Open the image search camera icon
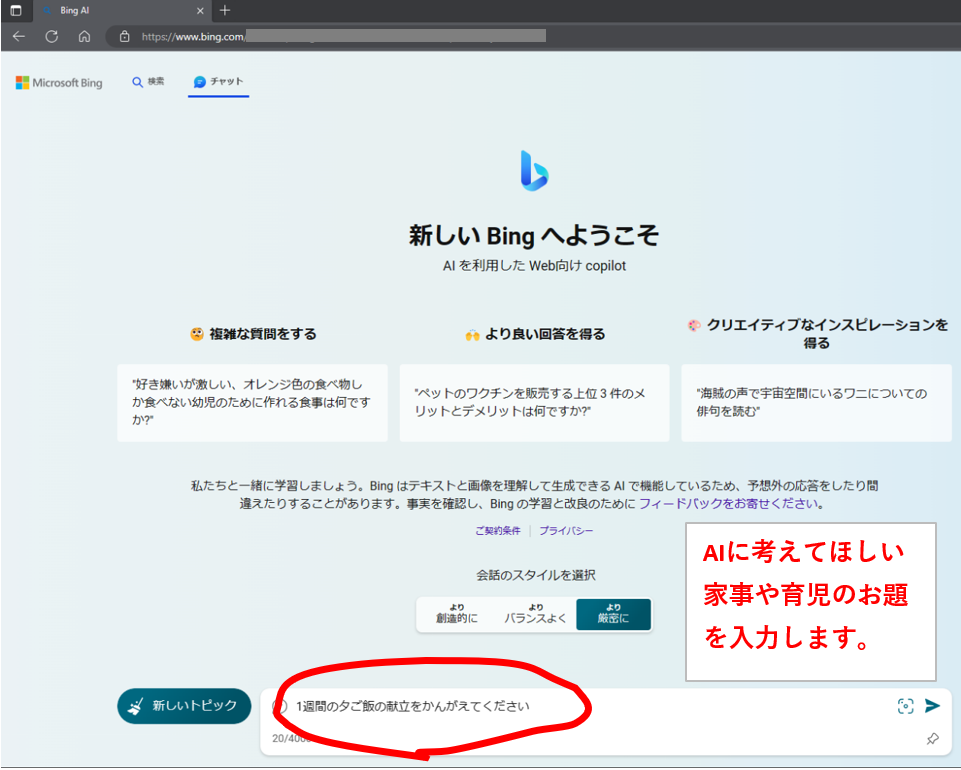This screenshot has height=770, width=961. 905,706
